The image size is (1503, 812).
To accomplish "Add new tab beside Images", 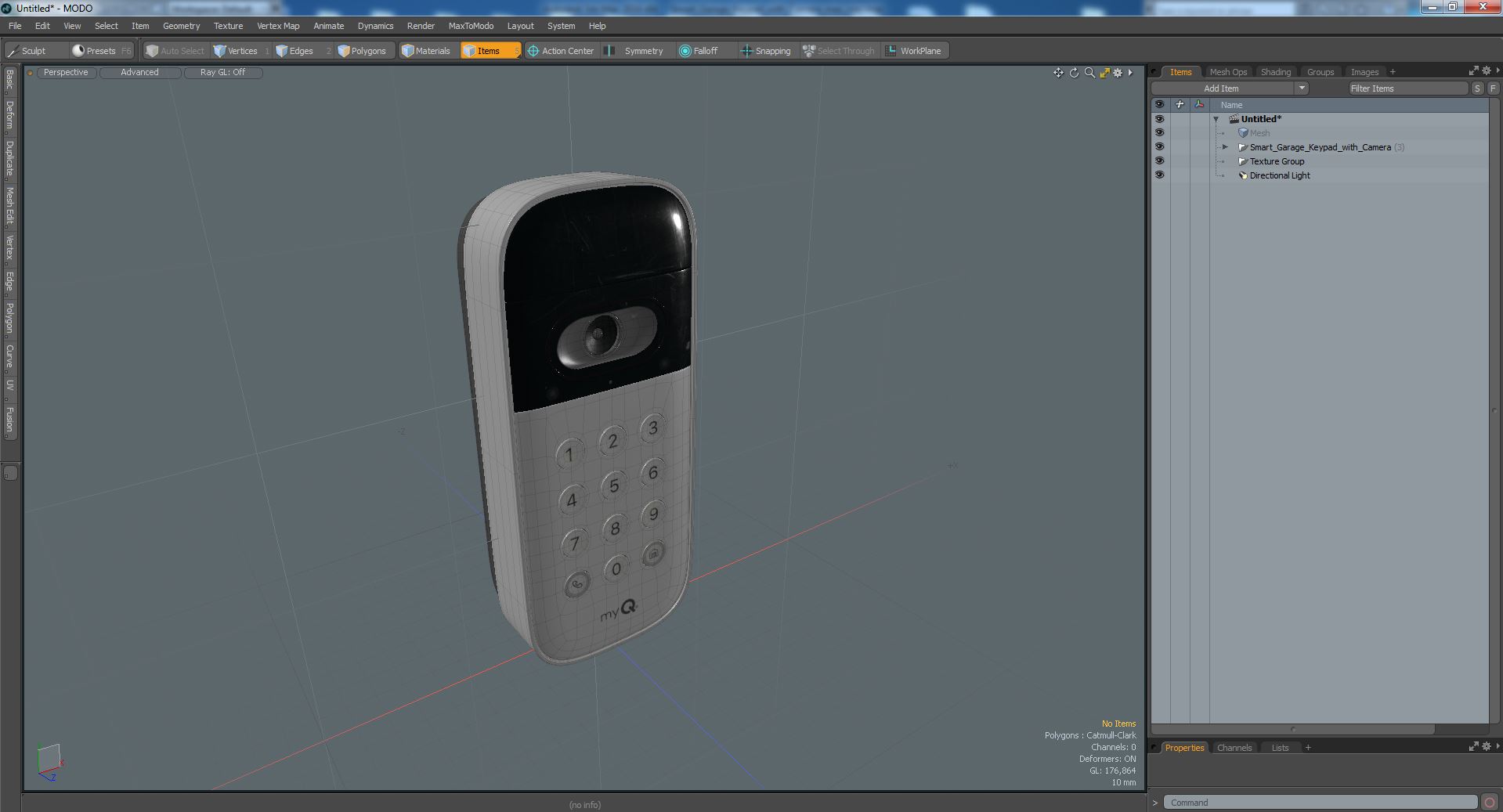I will [x=1393, y=72].
